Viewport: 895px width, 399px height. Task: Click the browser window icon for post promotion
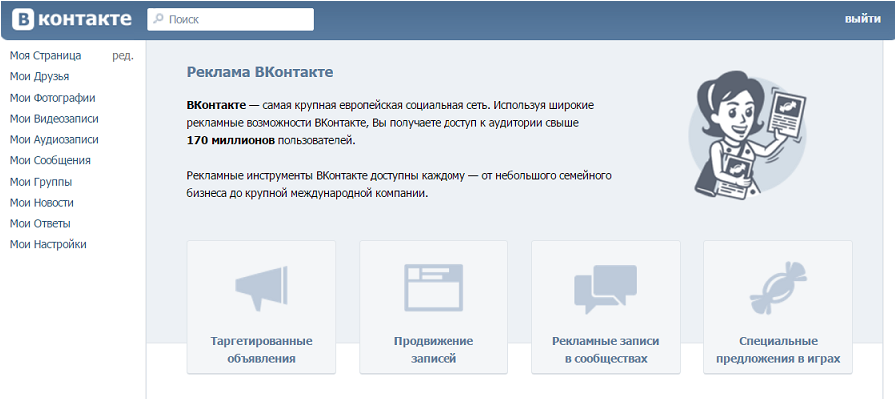[433, 287]
